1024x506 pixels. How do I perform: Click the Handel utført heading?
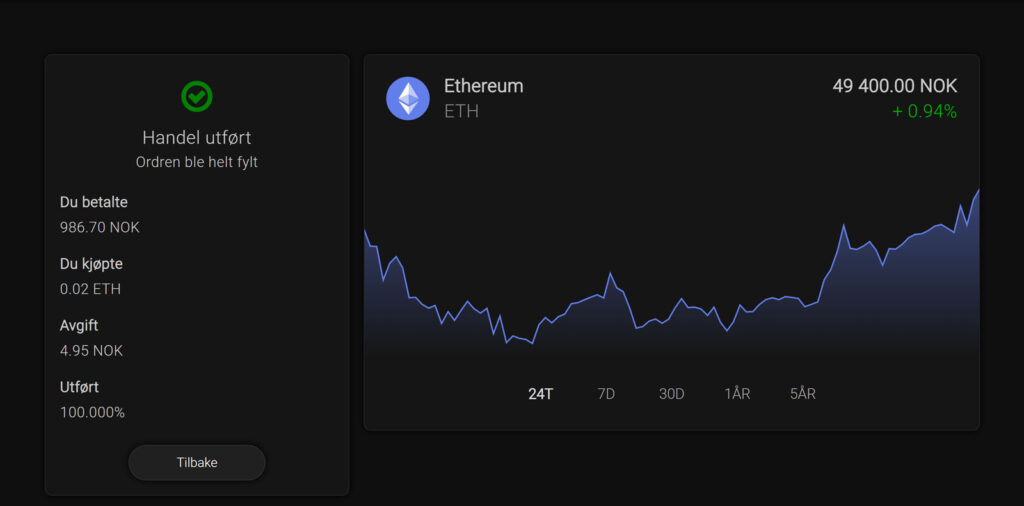point(197,138)
